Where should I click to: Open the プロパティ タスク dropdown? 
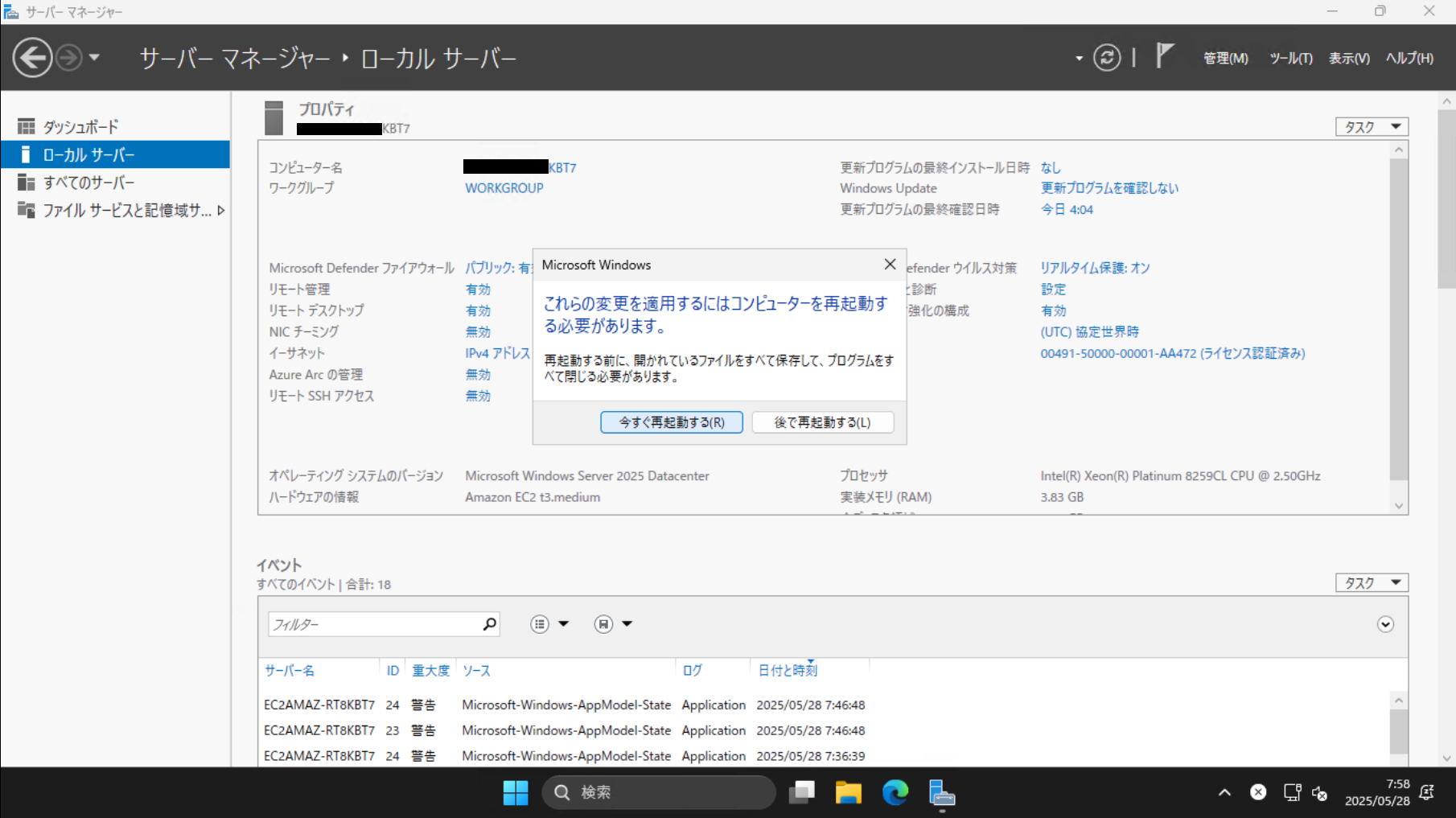click(x=1372, y=127)
